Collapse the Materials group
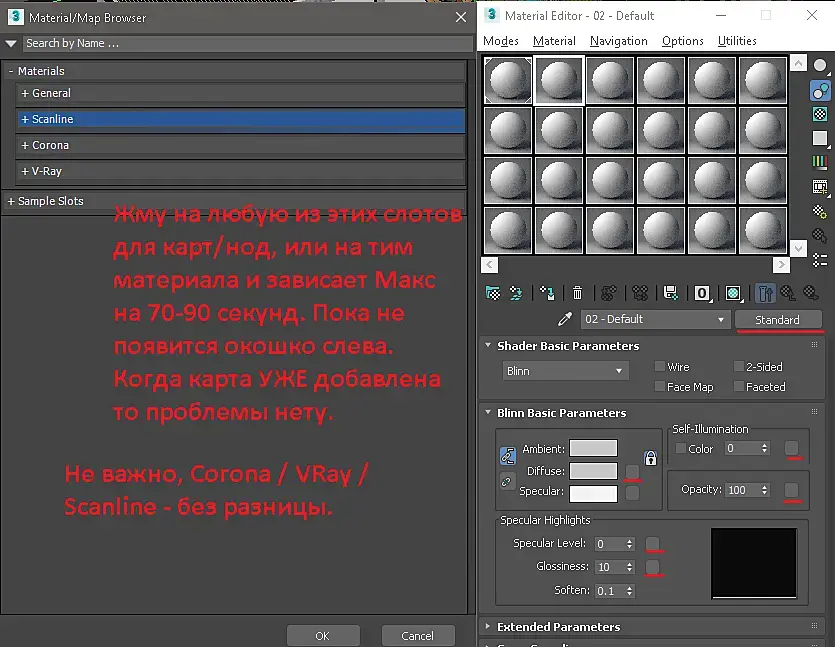 pos(11,71)
